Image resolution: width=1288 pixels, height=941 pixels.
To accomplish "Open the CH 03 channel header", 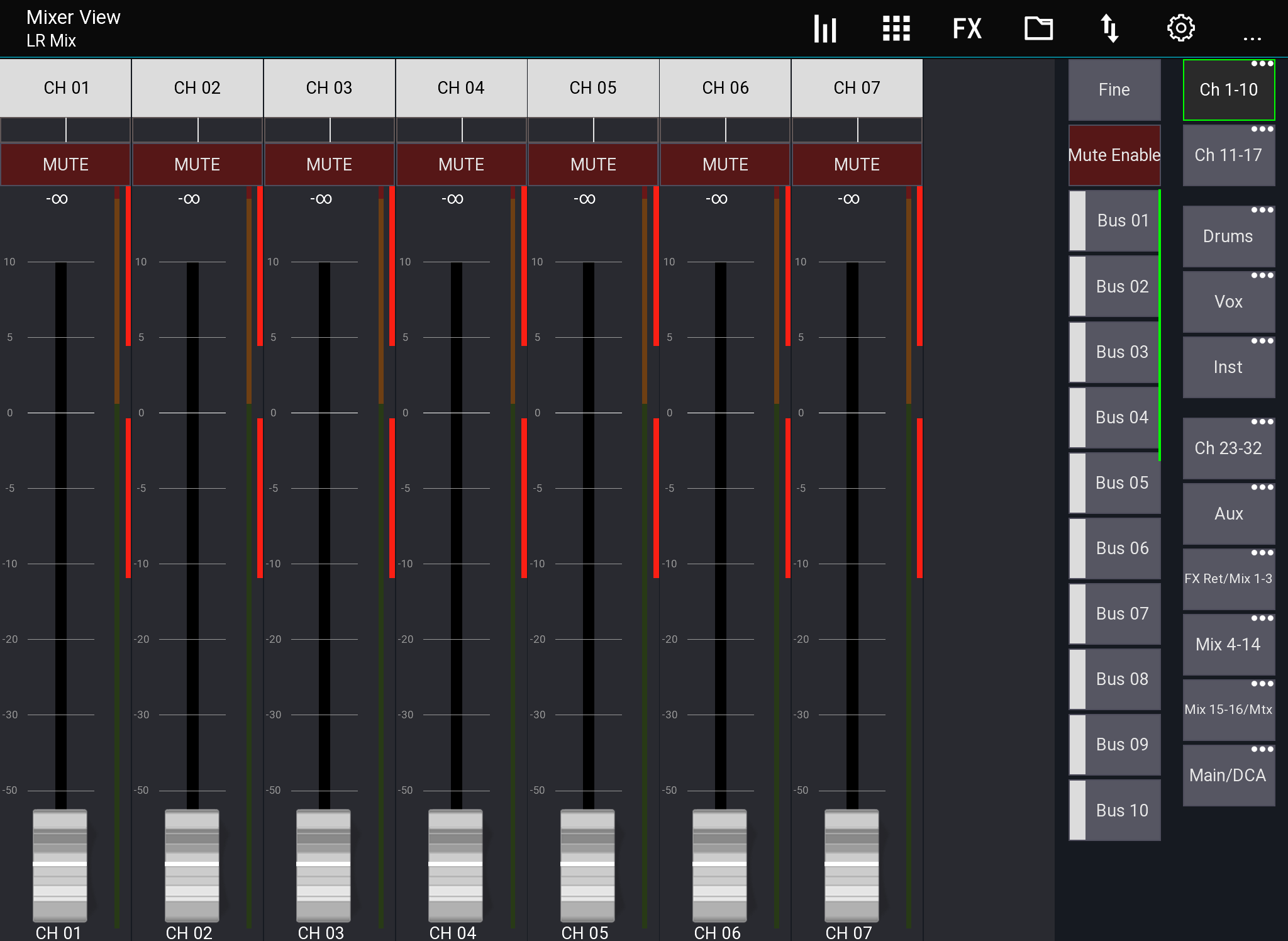I will point(330,88).
